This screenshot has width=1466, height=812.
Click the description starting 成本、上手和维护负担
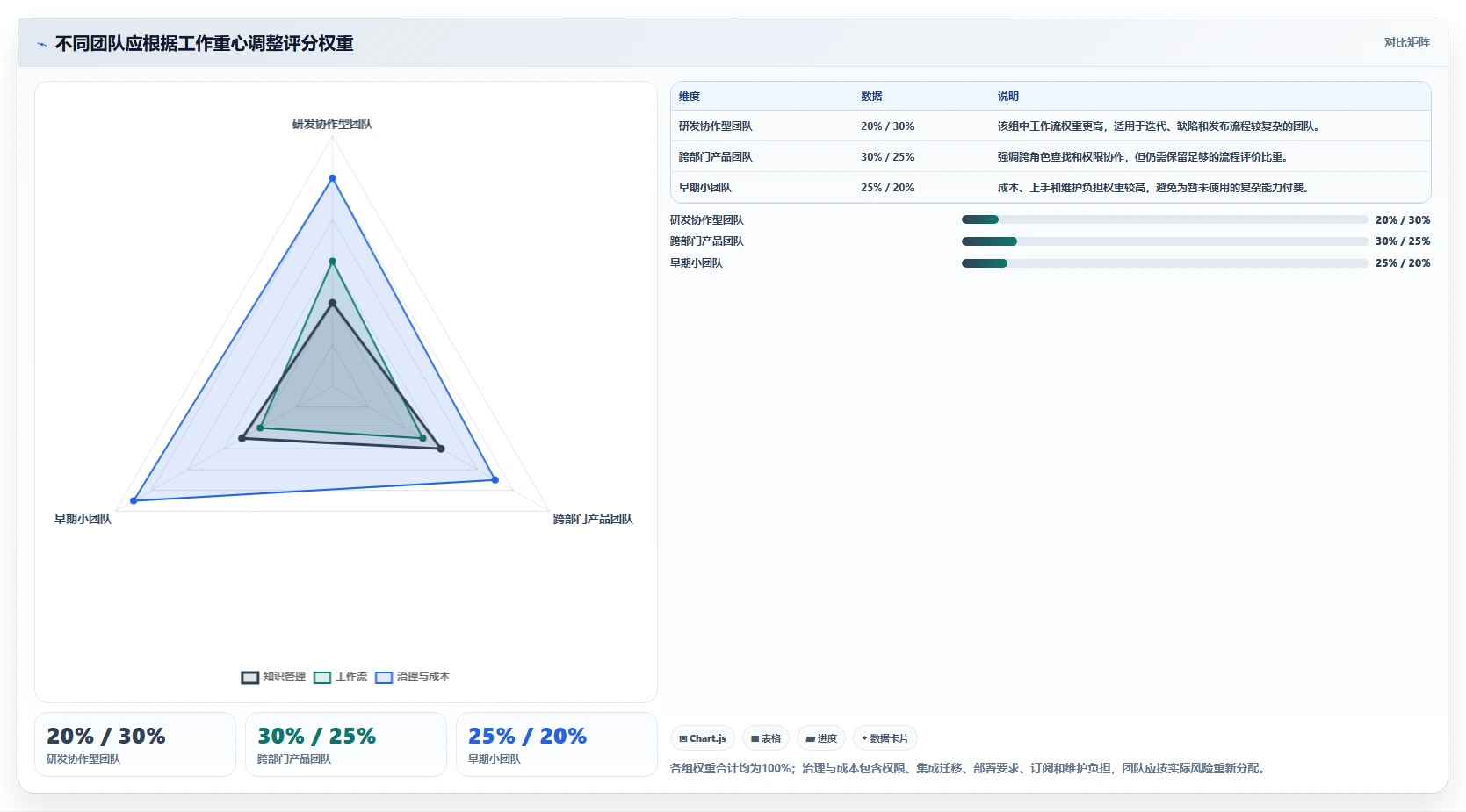tap(1154, 188)
